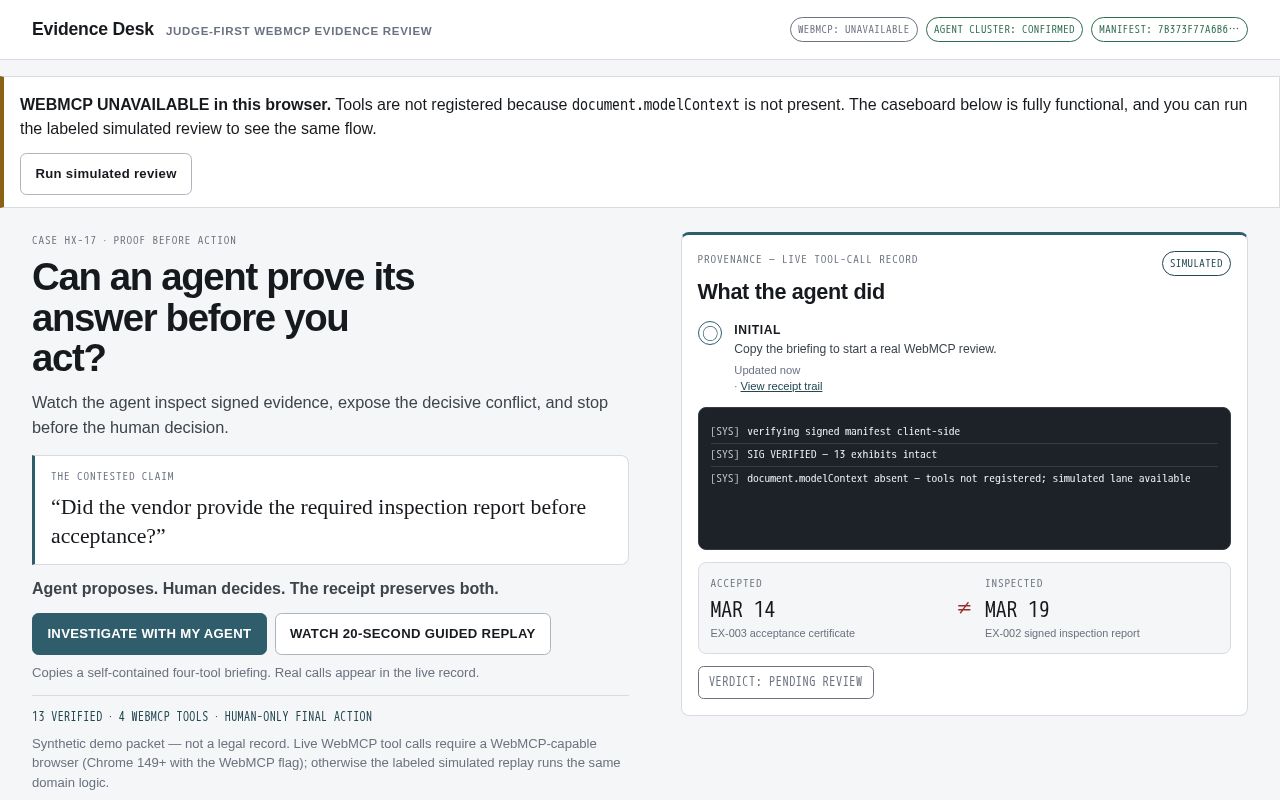1280x800 pixels.
Task: Click 'Copy the briefing to start' text
Action: [x=865, y=349]
